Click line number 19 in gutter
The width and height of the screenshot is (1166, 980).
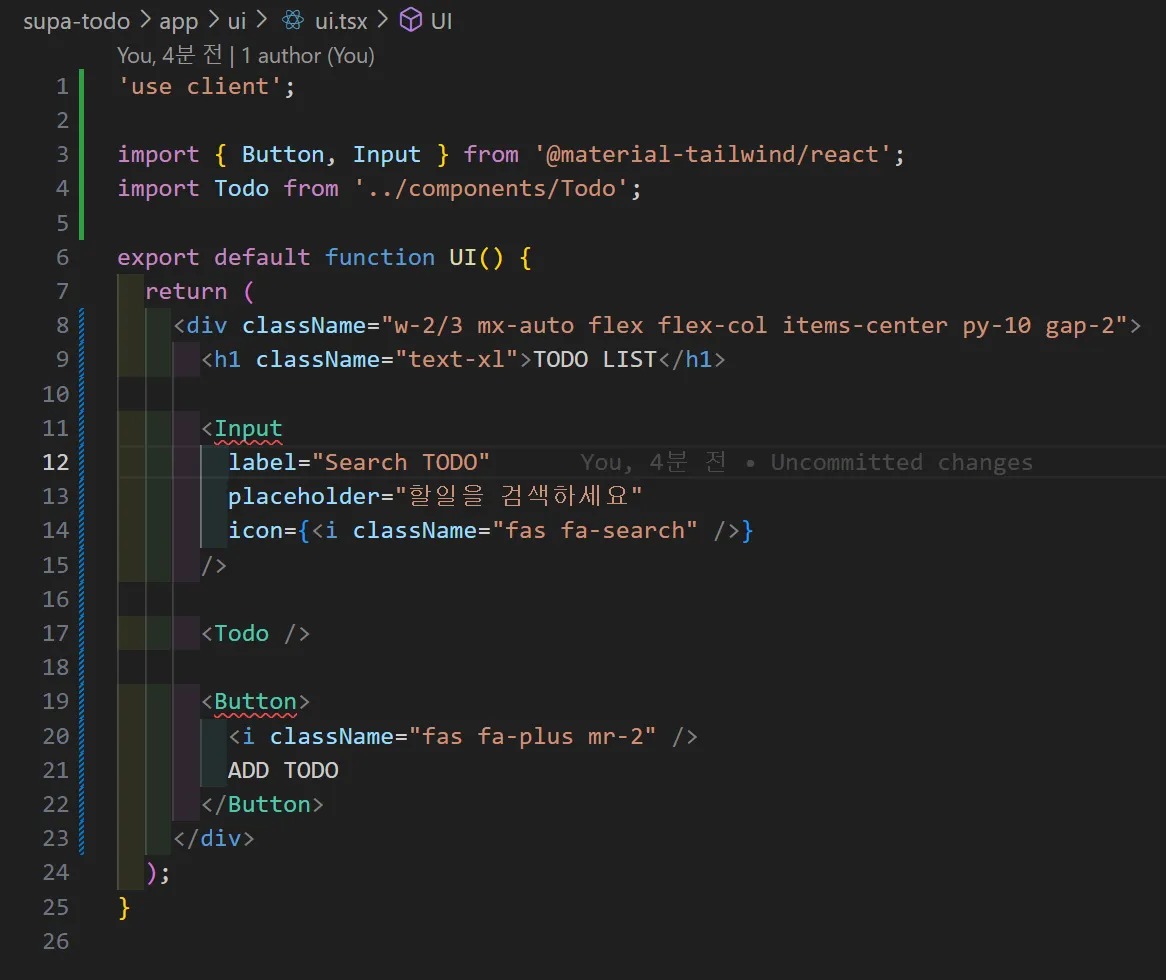point(56,702)
